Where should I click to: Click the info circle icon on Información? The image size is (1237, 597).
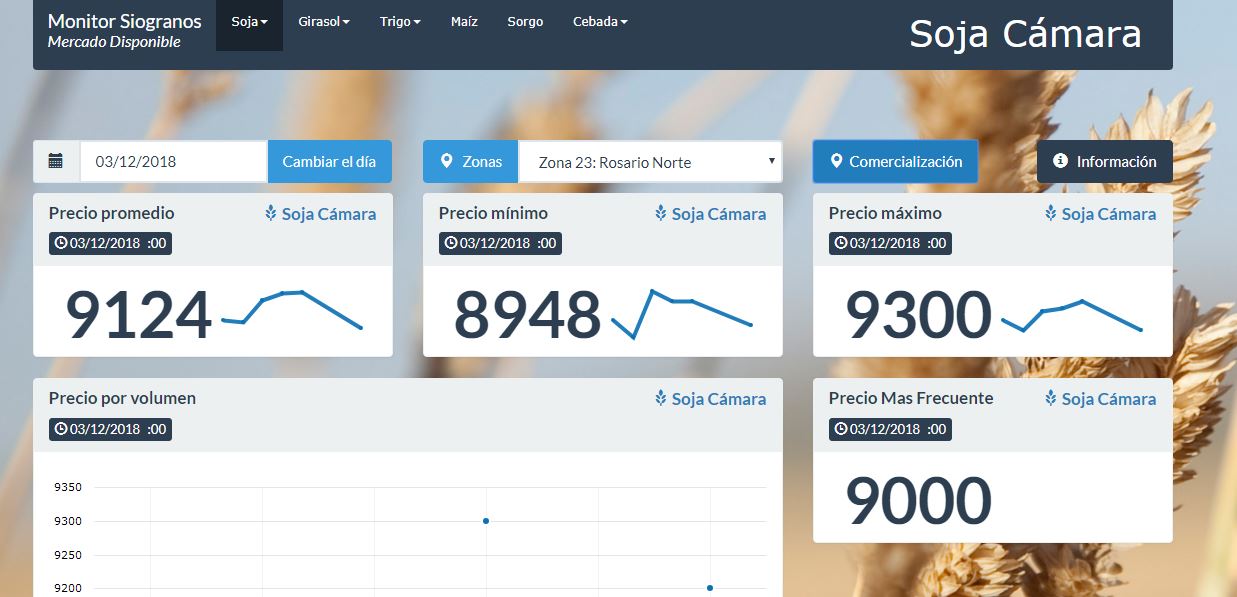click(1061, 161)
